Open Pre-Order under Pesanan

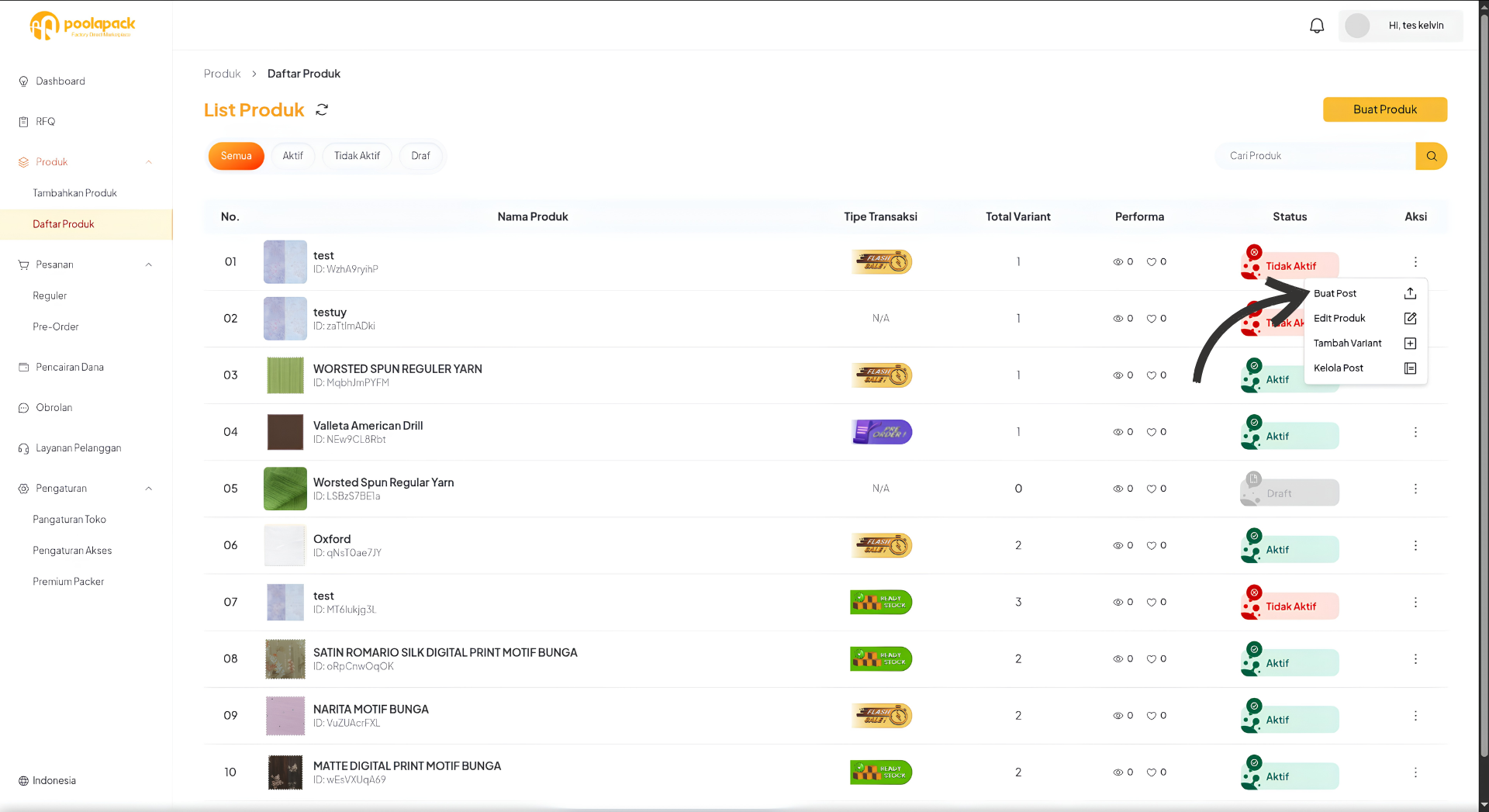[x=56, y=327]
